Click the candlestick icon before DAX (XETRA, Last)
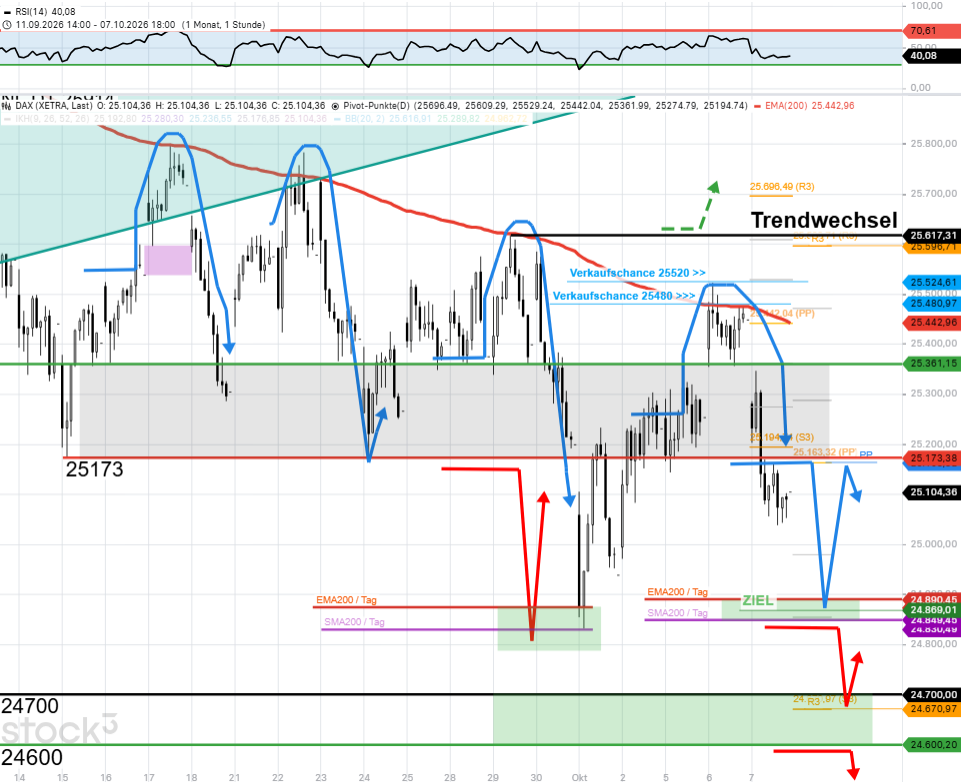Viewport: 961px width, 782px height. pos(7,106)
